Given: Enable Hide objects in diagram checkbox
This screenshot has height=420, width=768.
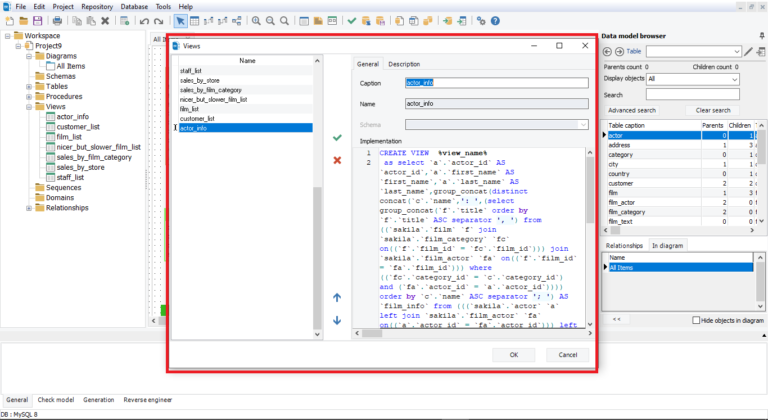Looking at the screenshot, I should pyautogui.click(x=697, y=320).
